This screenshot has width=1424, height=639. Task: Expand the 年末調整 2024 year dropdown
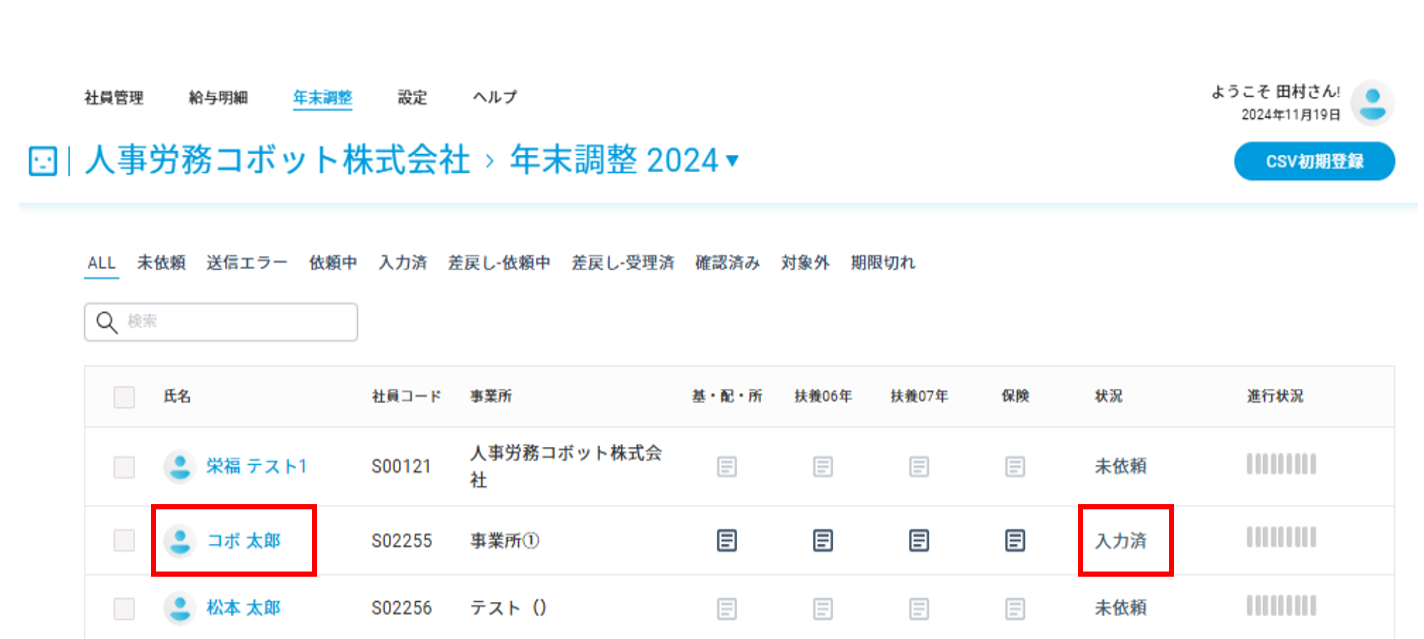tap(732, 161)
